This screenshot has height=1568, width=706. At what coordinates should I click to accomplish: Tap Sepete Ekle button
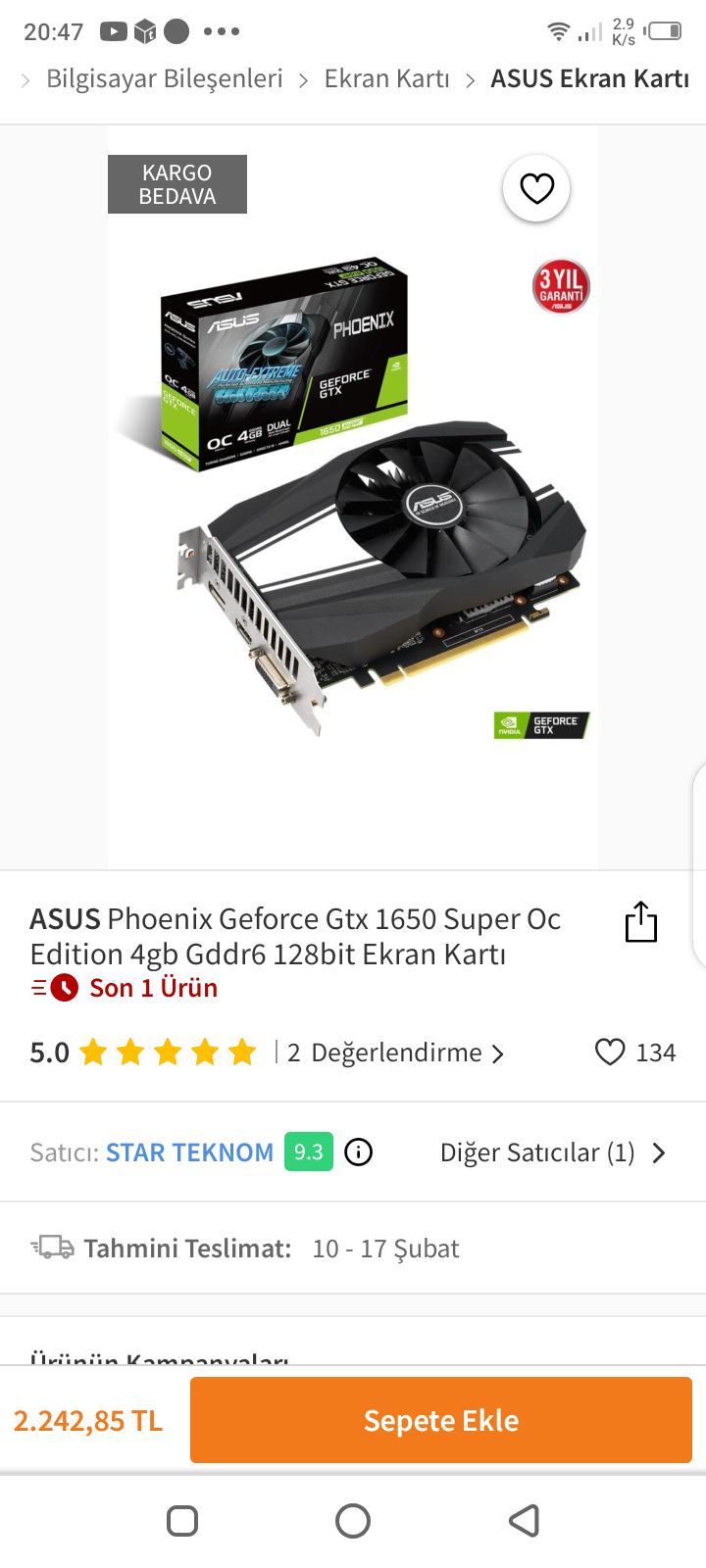pyautogui.click(x=441, y=1420)
